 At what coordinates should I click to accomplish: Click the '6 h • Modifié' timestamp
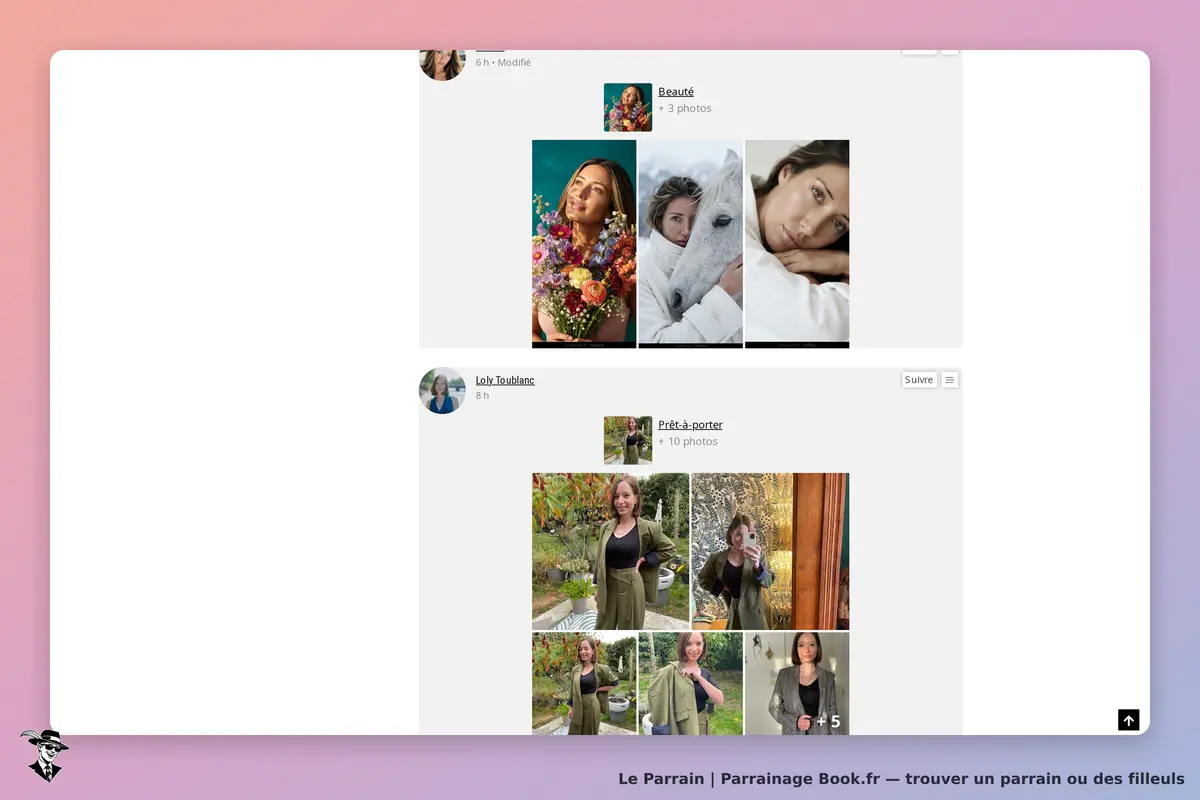click(503, 62)
